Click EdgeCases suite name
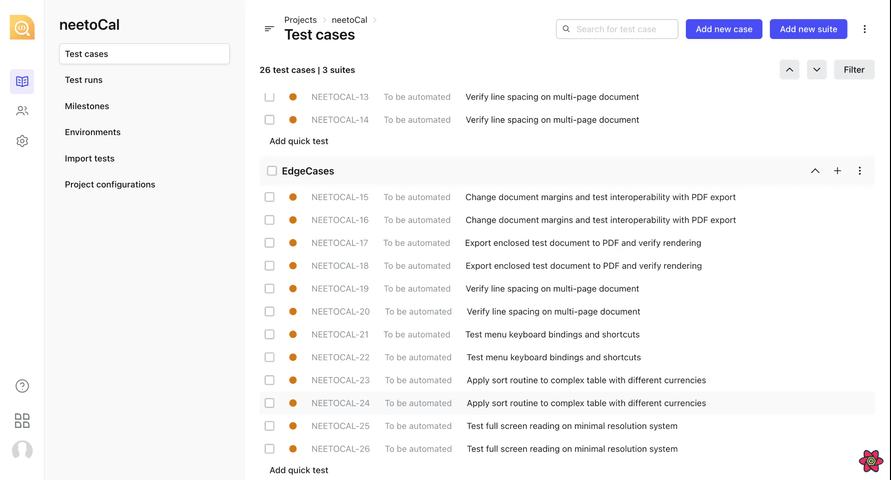The height and width of the screenshot is (480, 891). (x=308, y=171)
